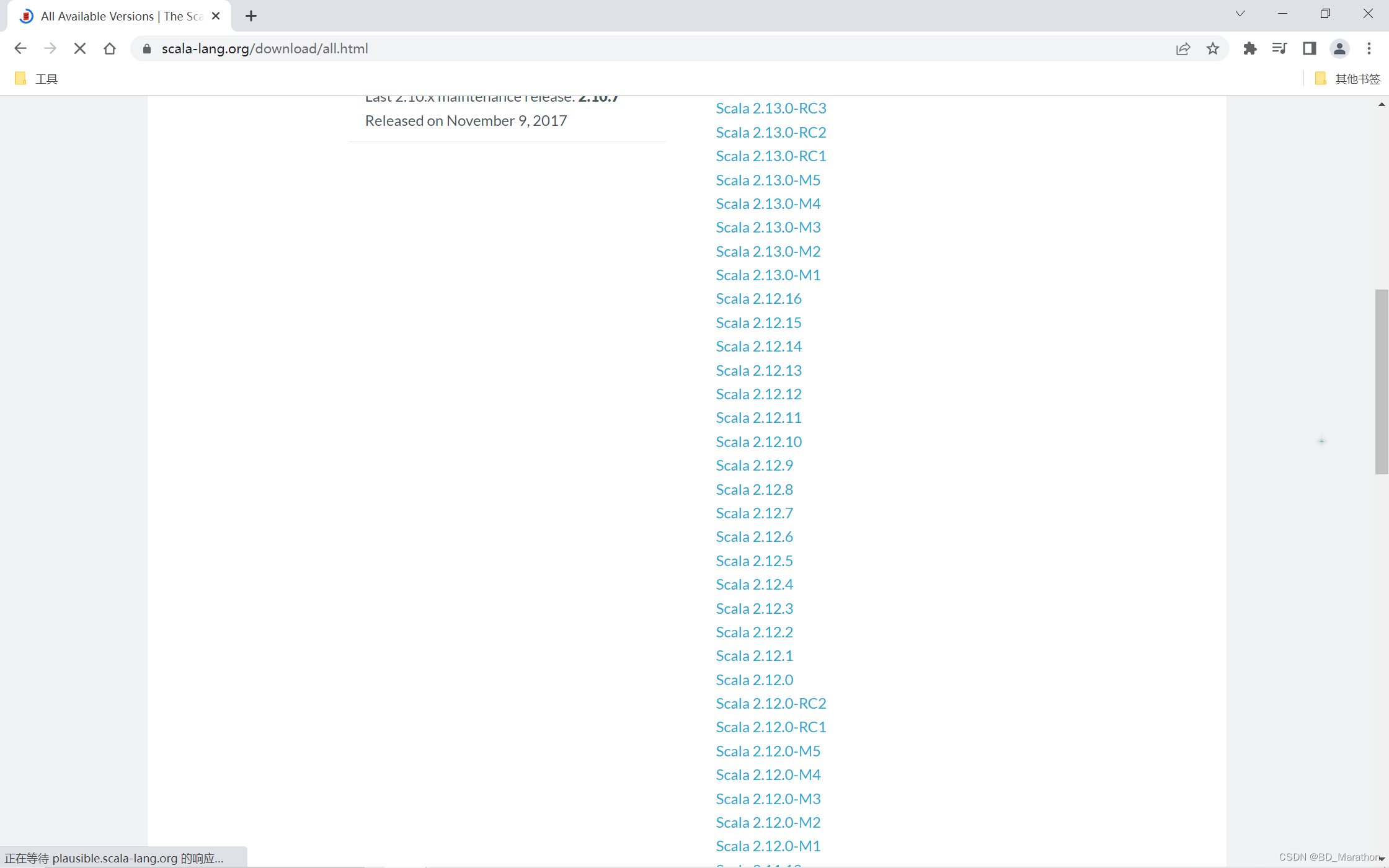Open the Scala 2.12.0-M2 link
1389x868 pixels.
(x=768, y=822)
